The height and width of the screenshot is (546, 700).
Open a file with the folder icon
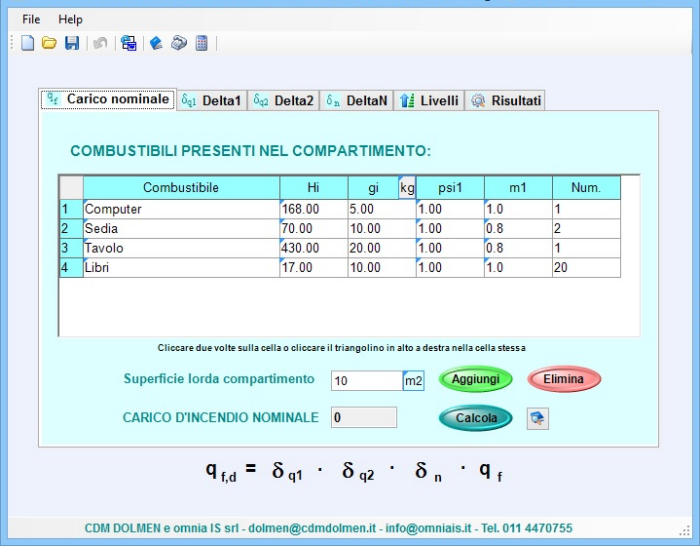click(49, 43)
